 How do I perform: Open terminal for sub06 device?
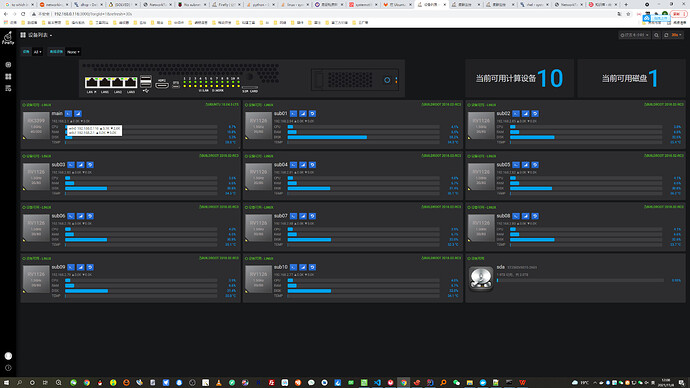click(71, 216)
